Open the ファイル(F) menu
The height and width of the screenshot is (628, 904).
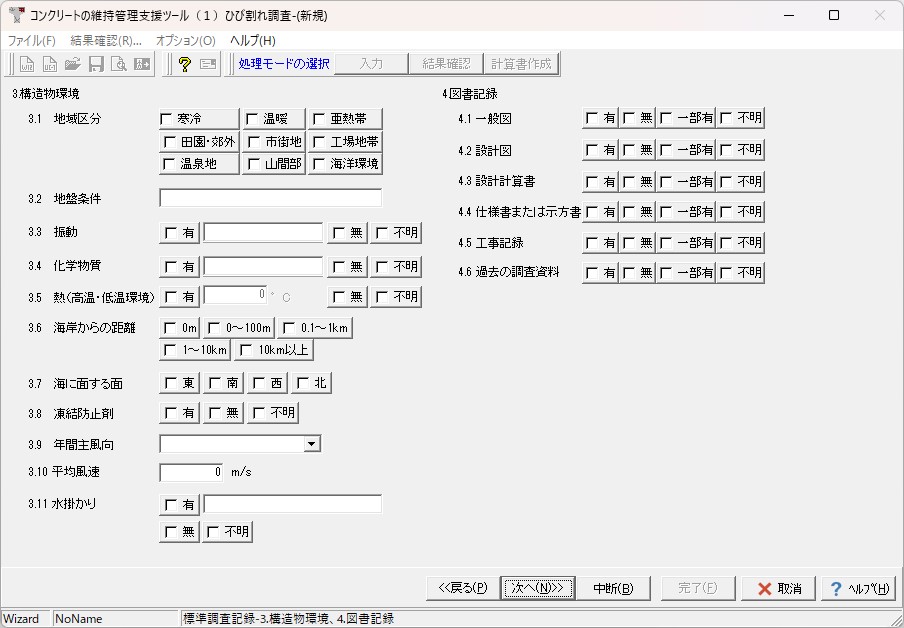[32, 41]
